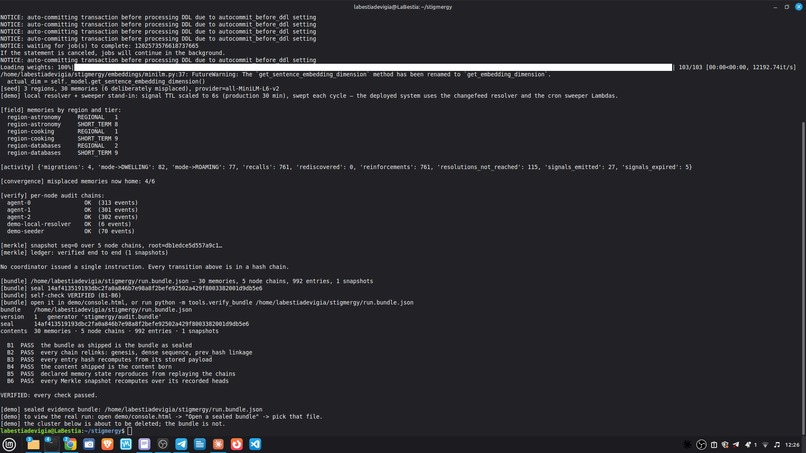Click the 'demo-seeder OK (70 events)' line
Viewport: 806px width, 453px height.
70,231
